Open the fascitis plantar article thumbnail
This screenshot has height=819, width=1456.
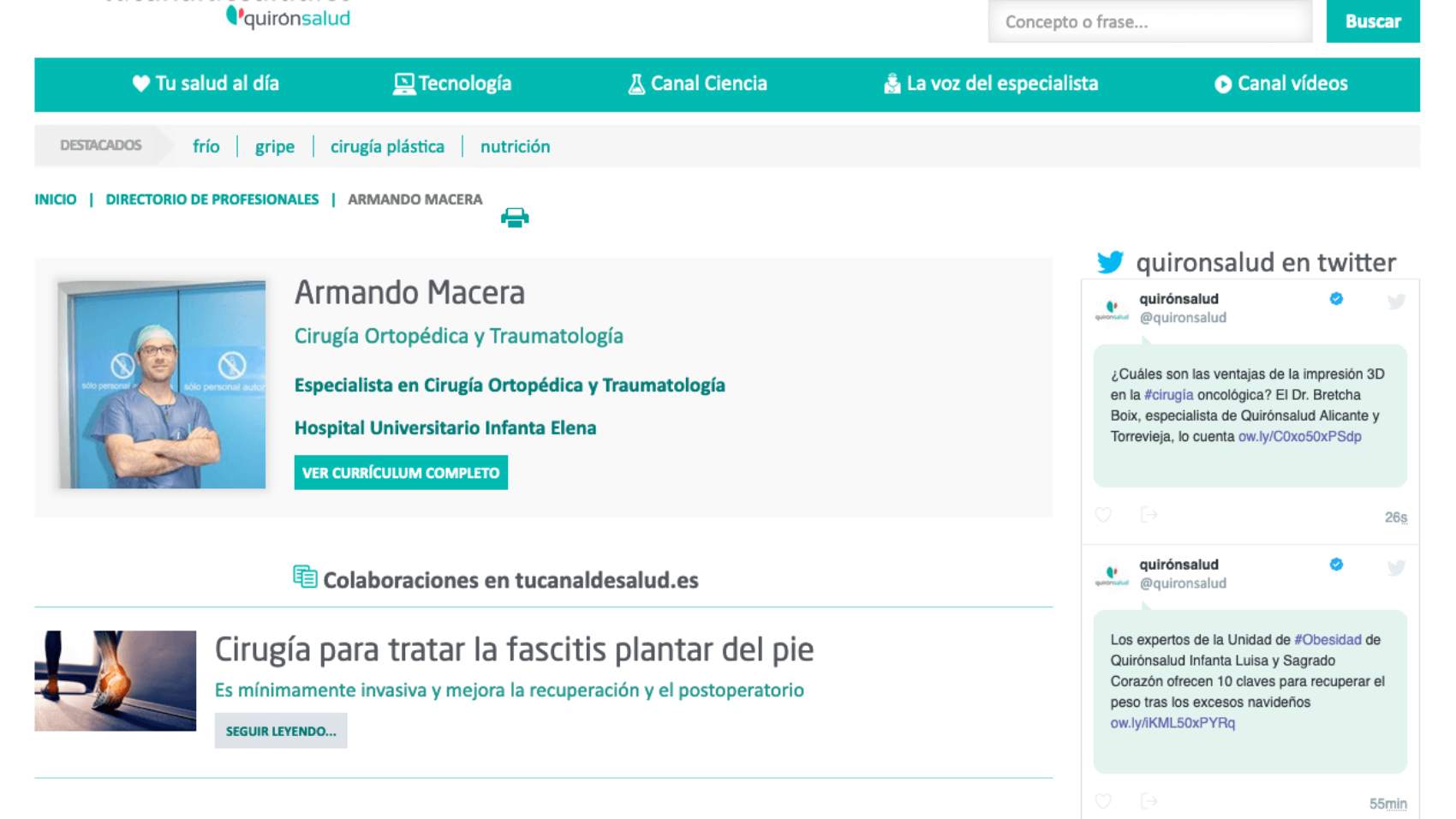pyautogui.click(x=116, y=681)
